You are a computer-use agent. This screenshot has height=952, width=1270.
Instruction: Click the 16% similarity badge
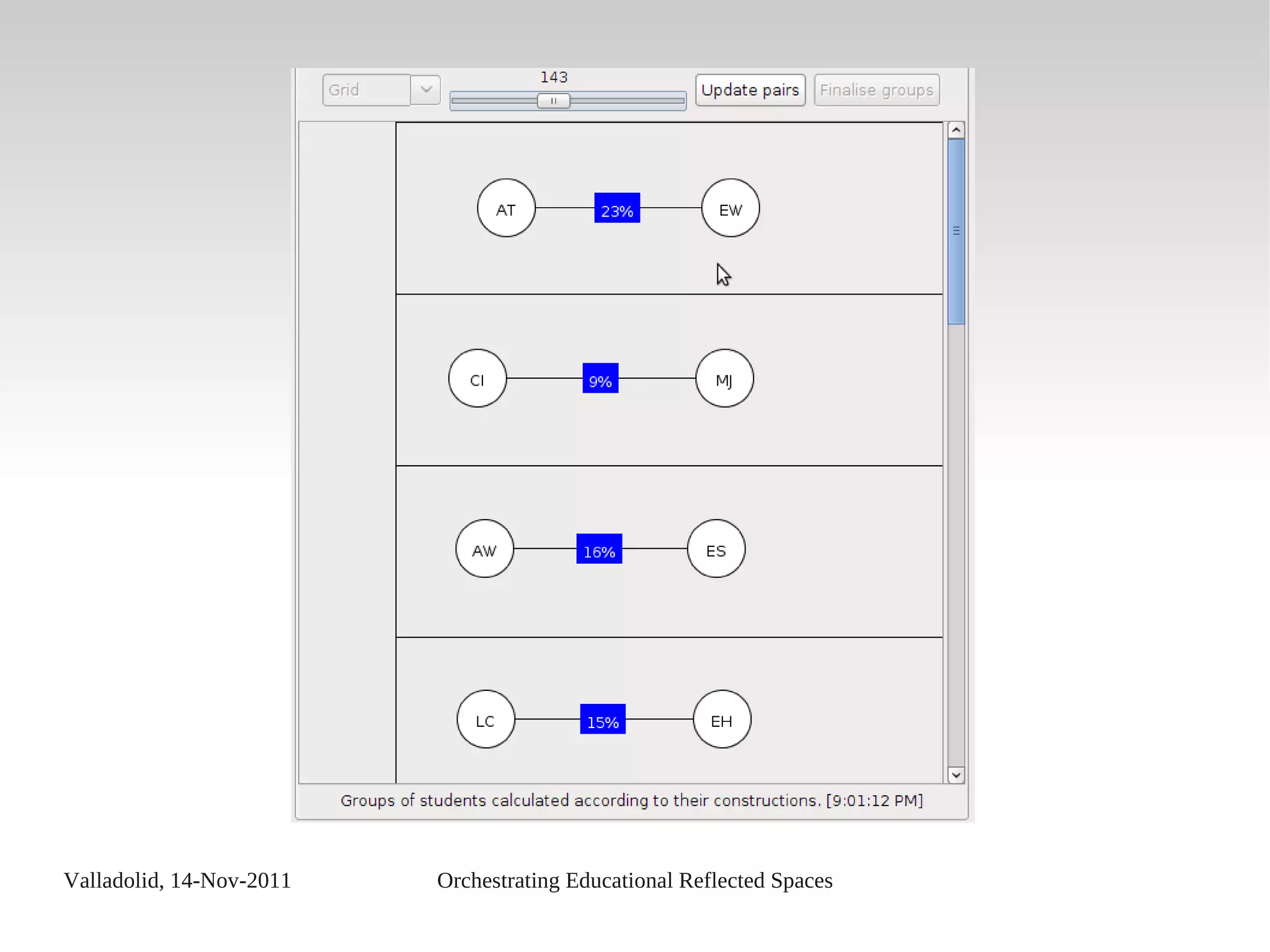(x=599, y=549)
